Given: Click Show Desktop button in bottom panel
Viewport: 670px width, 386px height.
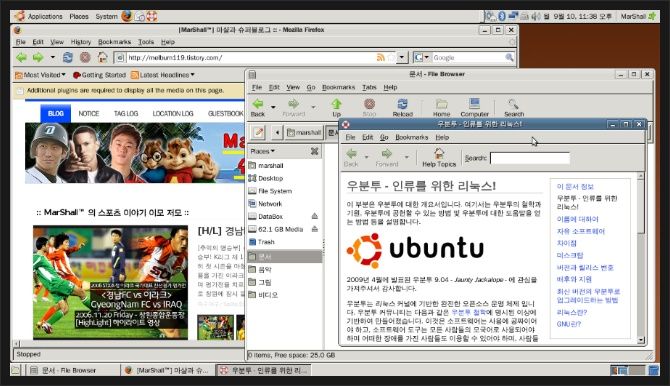Looking at the screenshot, I should tap(16, 370).
